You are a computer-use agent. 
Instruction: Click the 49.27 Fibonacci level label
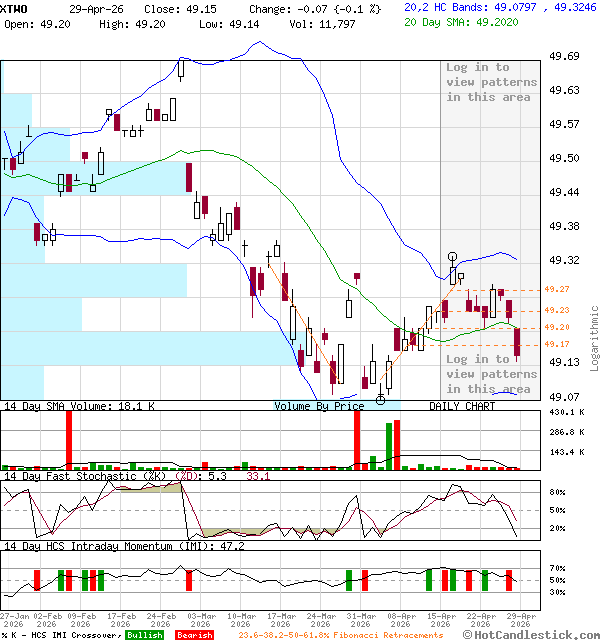click(557, 289)
